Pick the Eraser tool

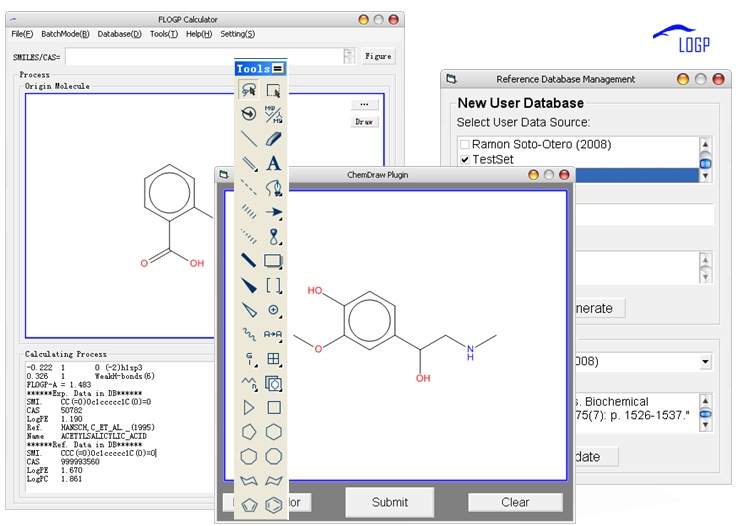[274, 139]
